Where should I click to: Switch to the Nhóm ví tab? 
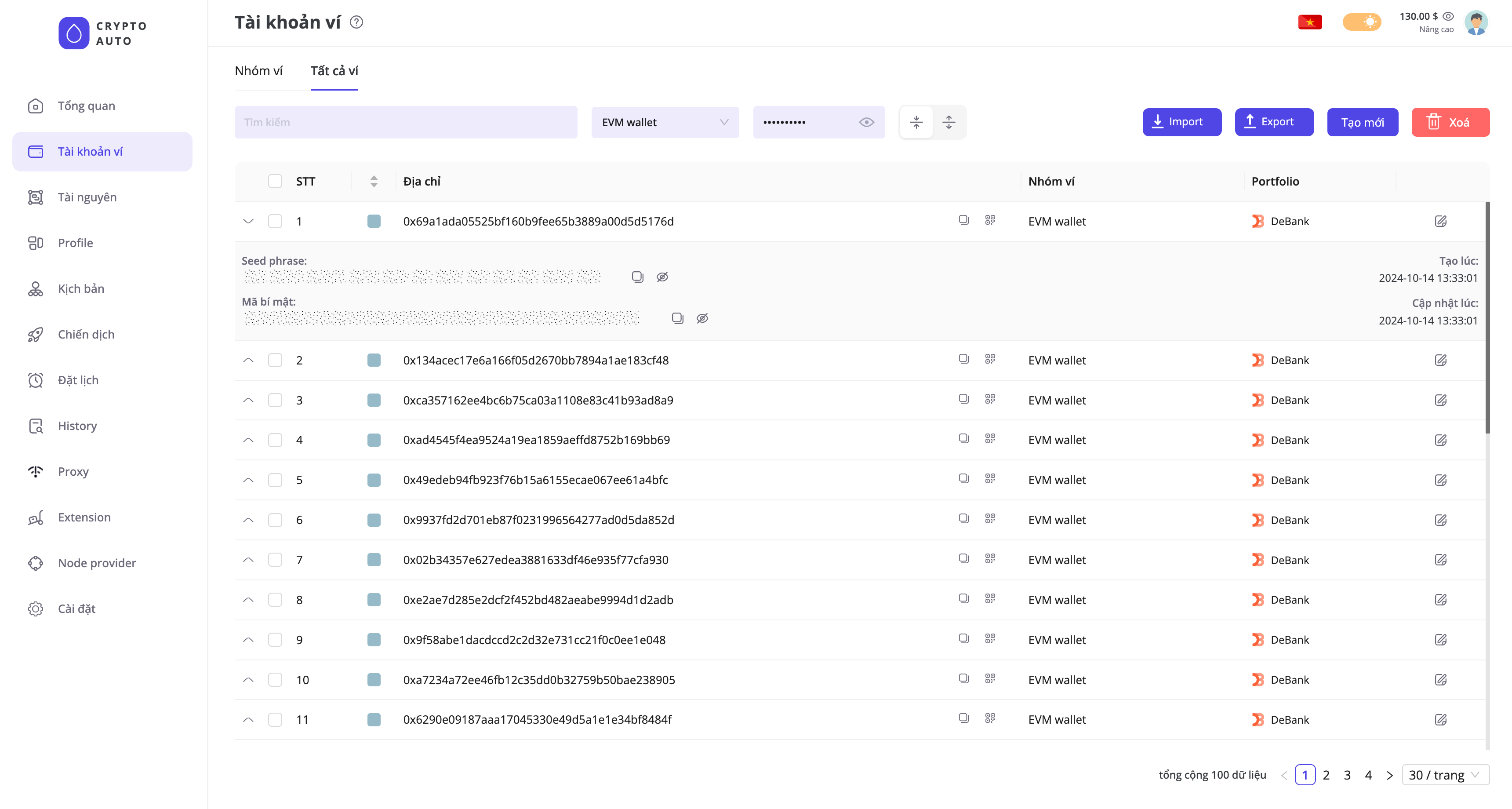(x=259, y=71)
